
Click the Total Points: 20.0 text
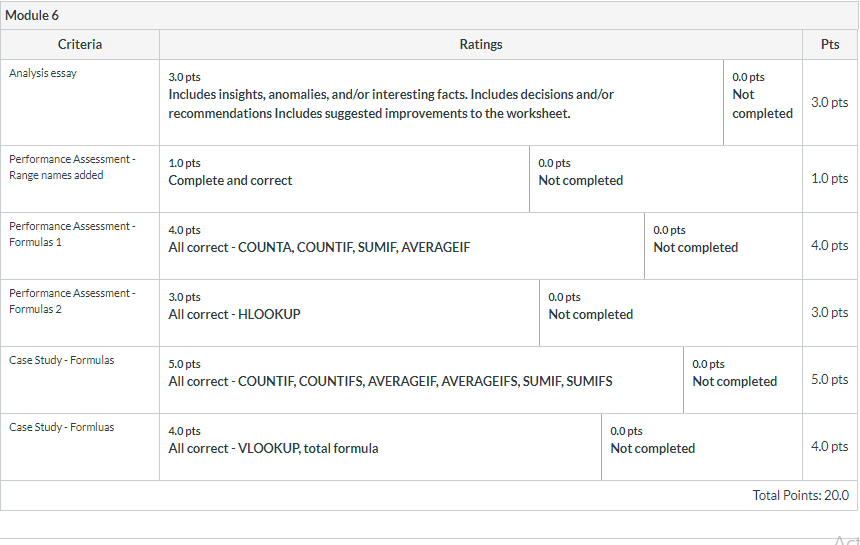(800, 495)
